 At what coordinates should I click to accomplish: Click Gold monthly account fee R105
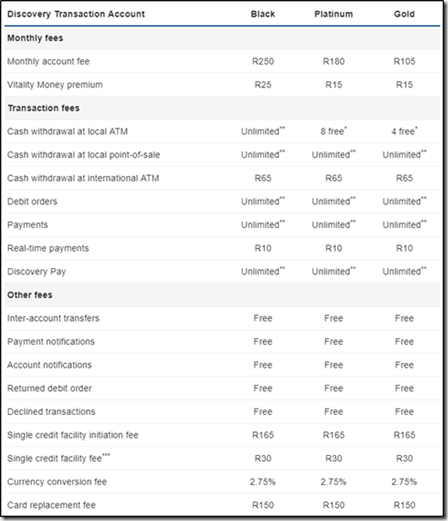point(404,61)
